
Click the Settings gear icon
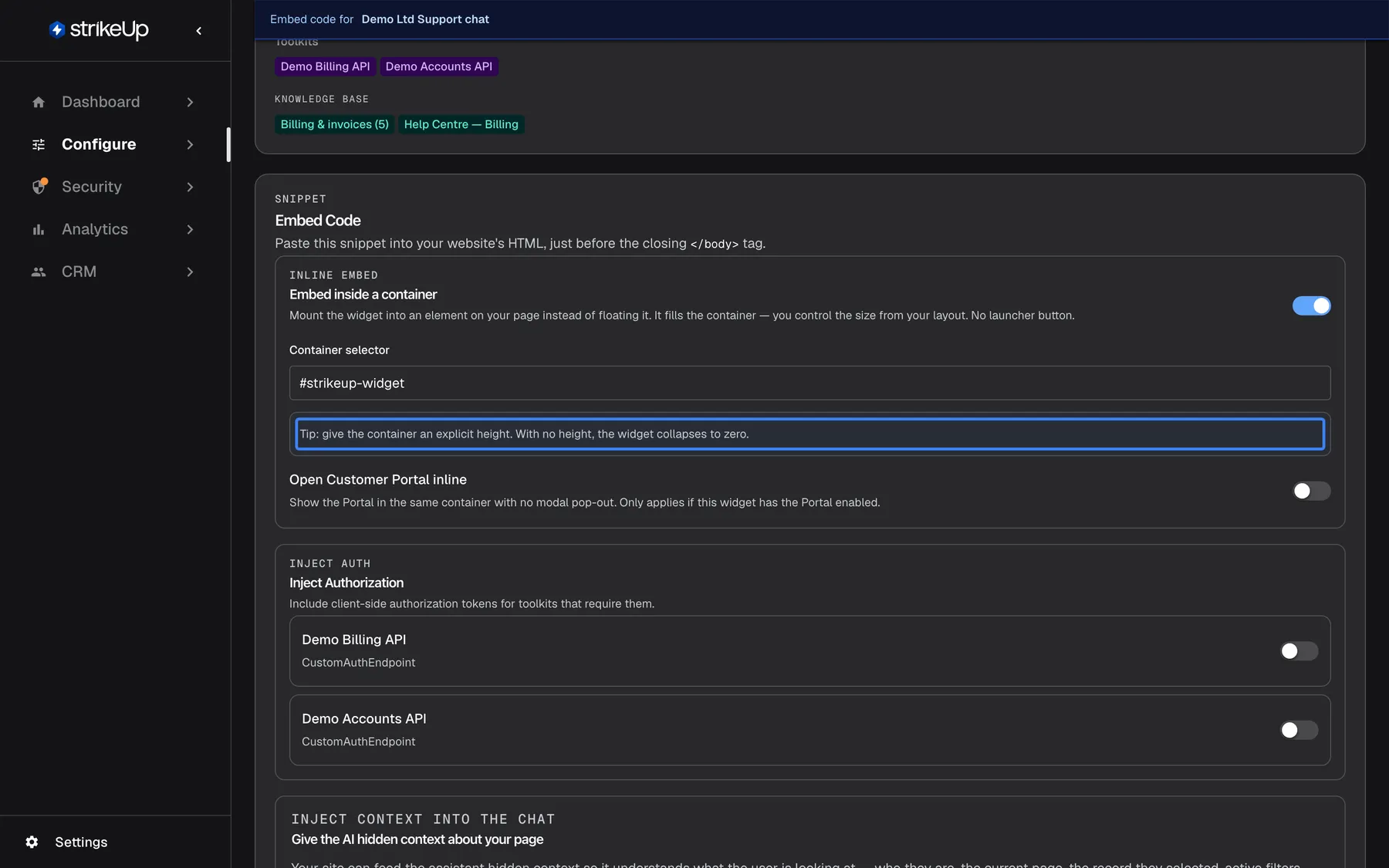[x=32, y=842]
